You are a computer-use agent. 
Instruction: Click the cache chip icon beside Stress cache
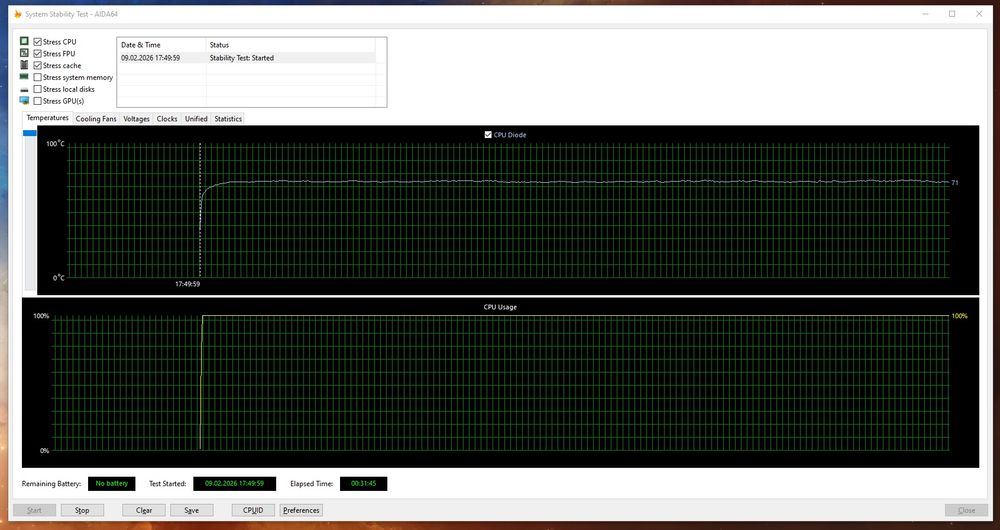click(x=24, y=65)
